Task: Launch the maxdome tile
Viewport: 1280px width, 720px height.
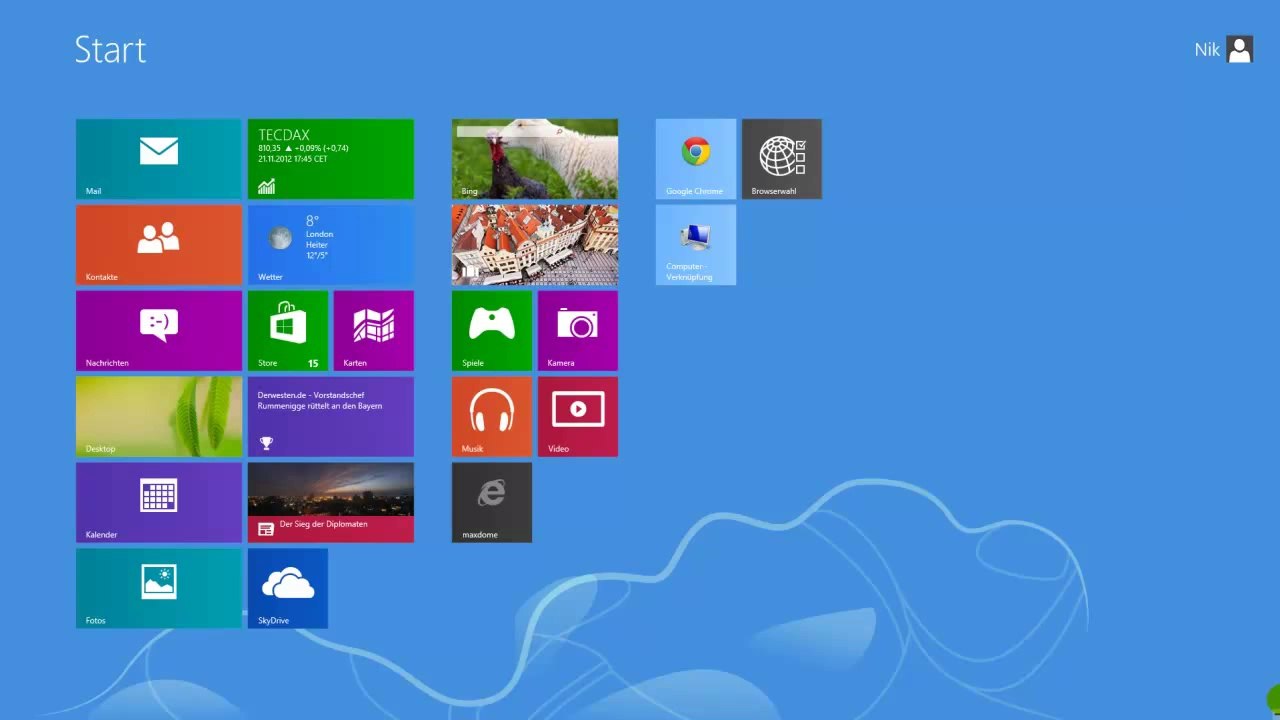Action: click(492, 503)
